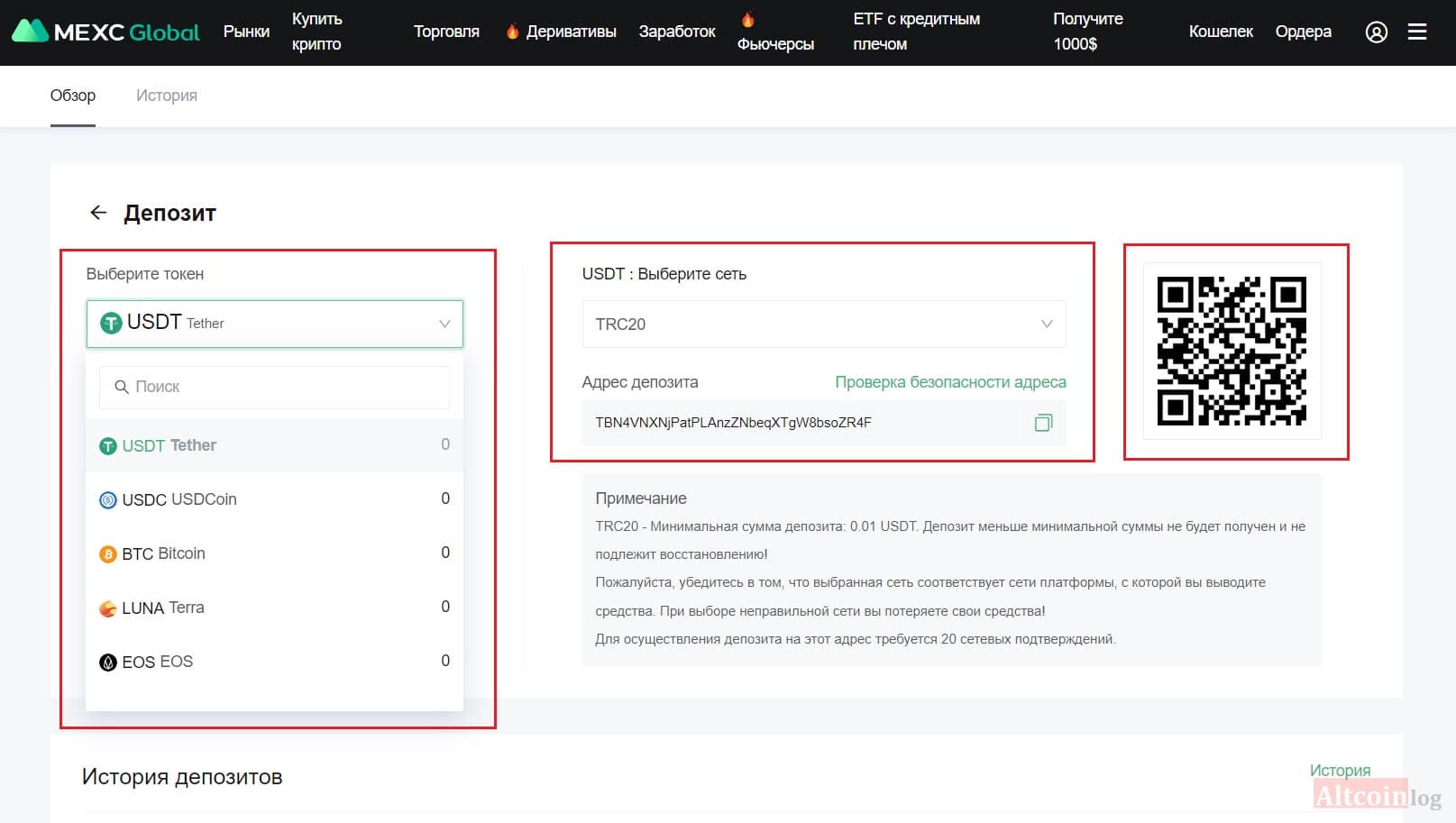Select LUNA Terra in token list

[274, 608]
